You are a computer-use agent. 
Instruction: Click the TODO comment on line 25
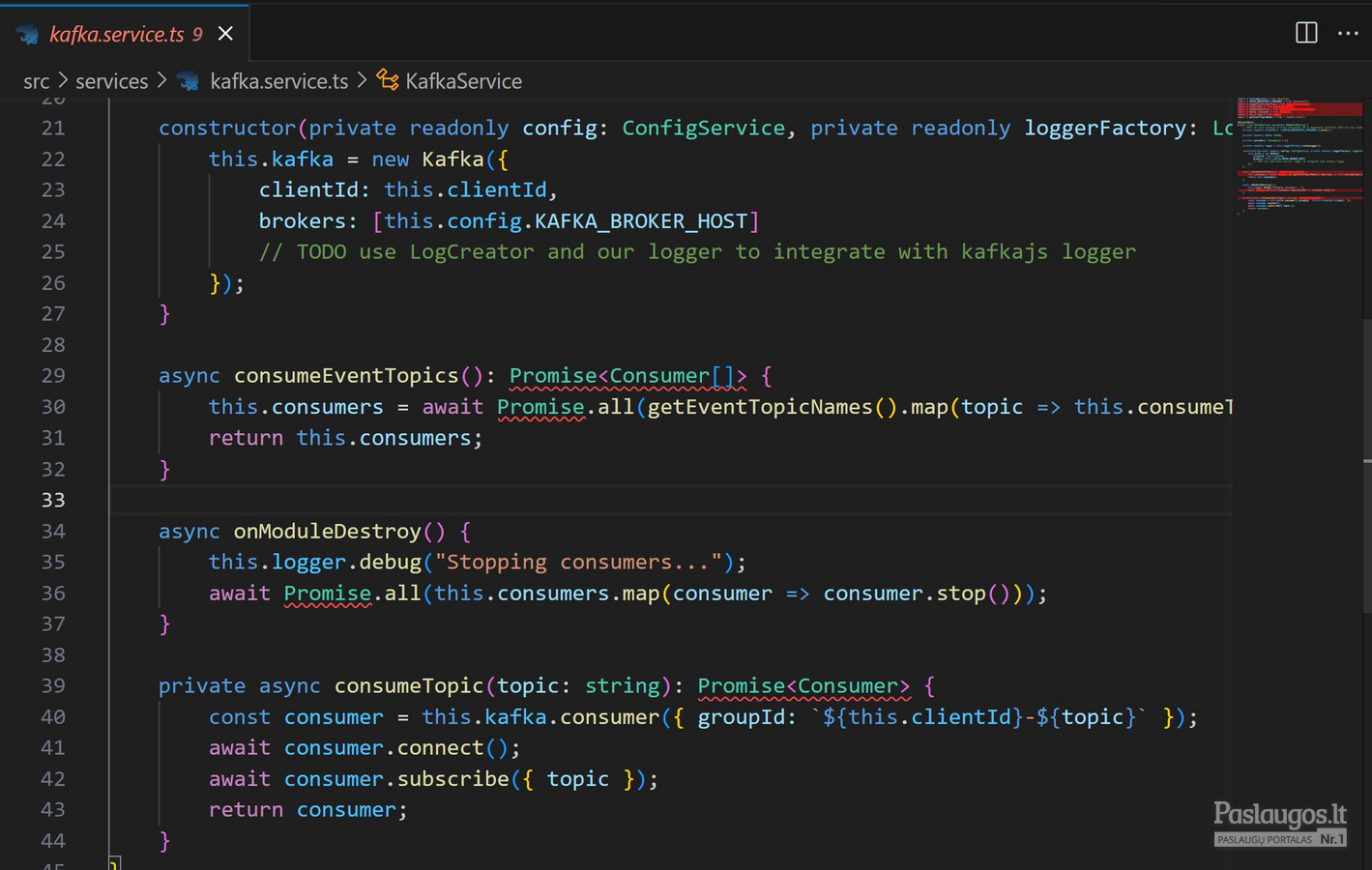coord(697,251)
